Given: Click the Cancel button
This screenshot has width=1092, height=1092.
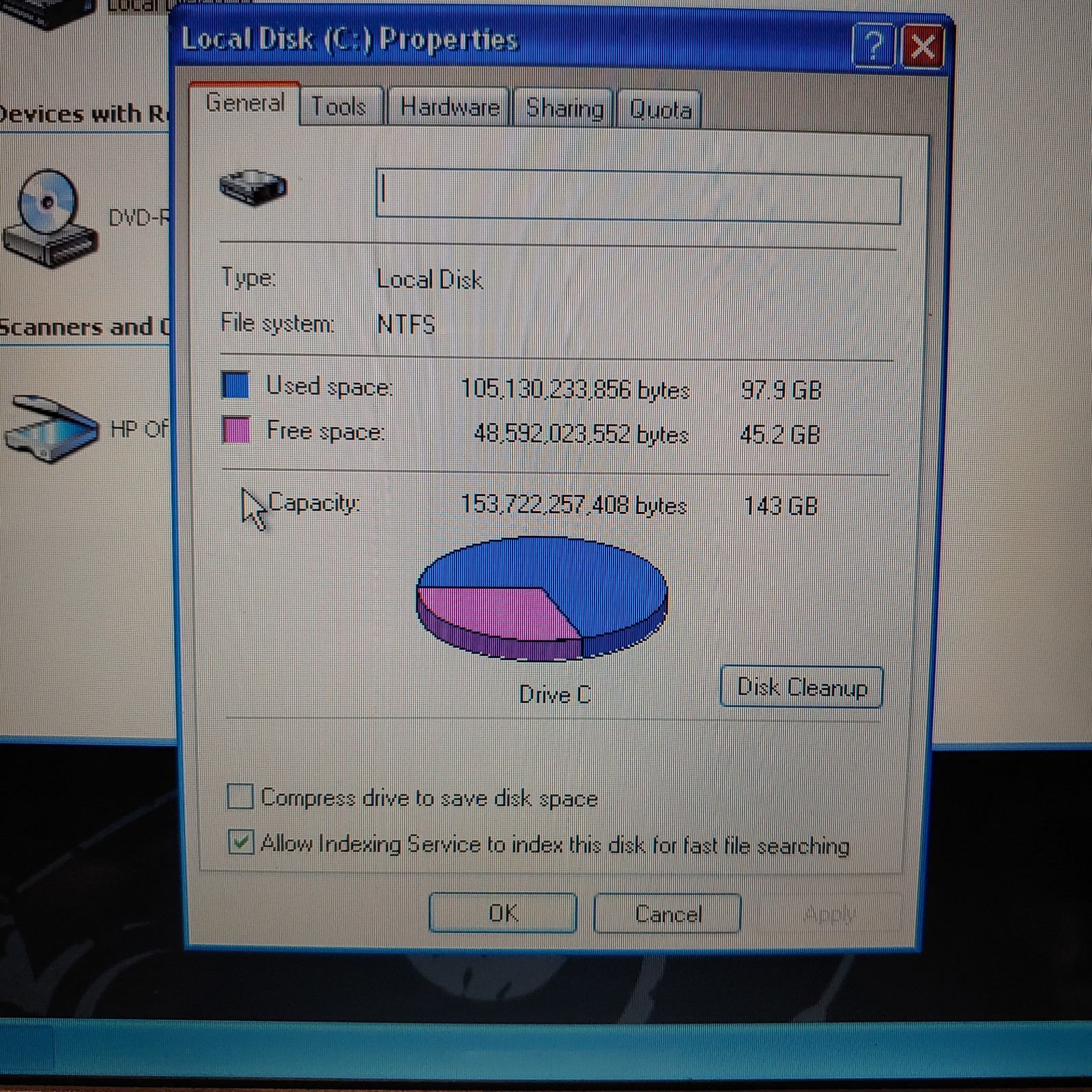Looking at the screenshot, I should click(x=667, y=914).
